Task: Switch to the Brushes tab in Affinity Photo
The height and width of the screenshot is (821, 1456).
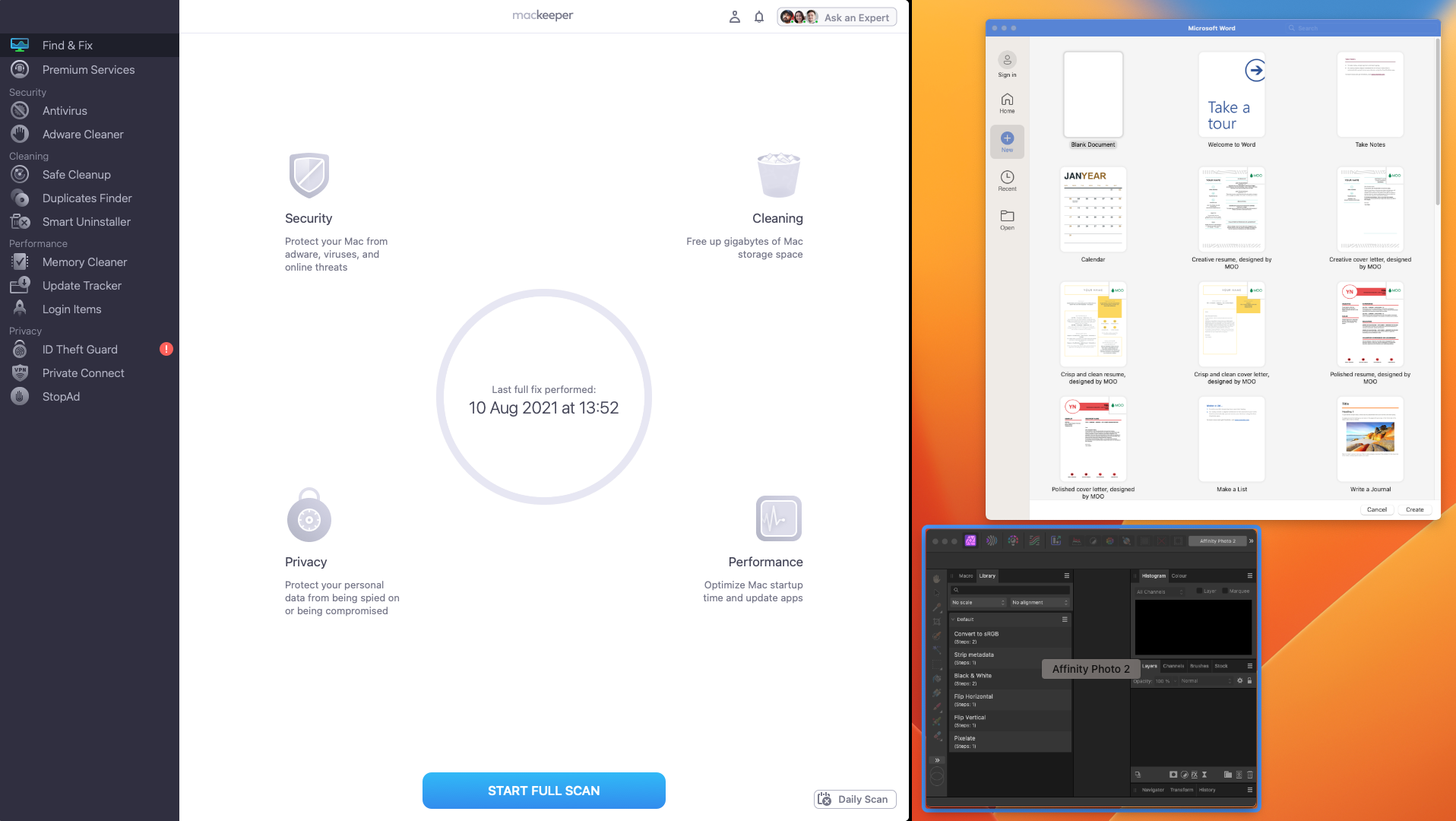Action: [x=1199, y=666]
